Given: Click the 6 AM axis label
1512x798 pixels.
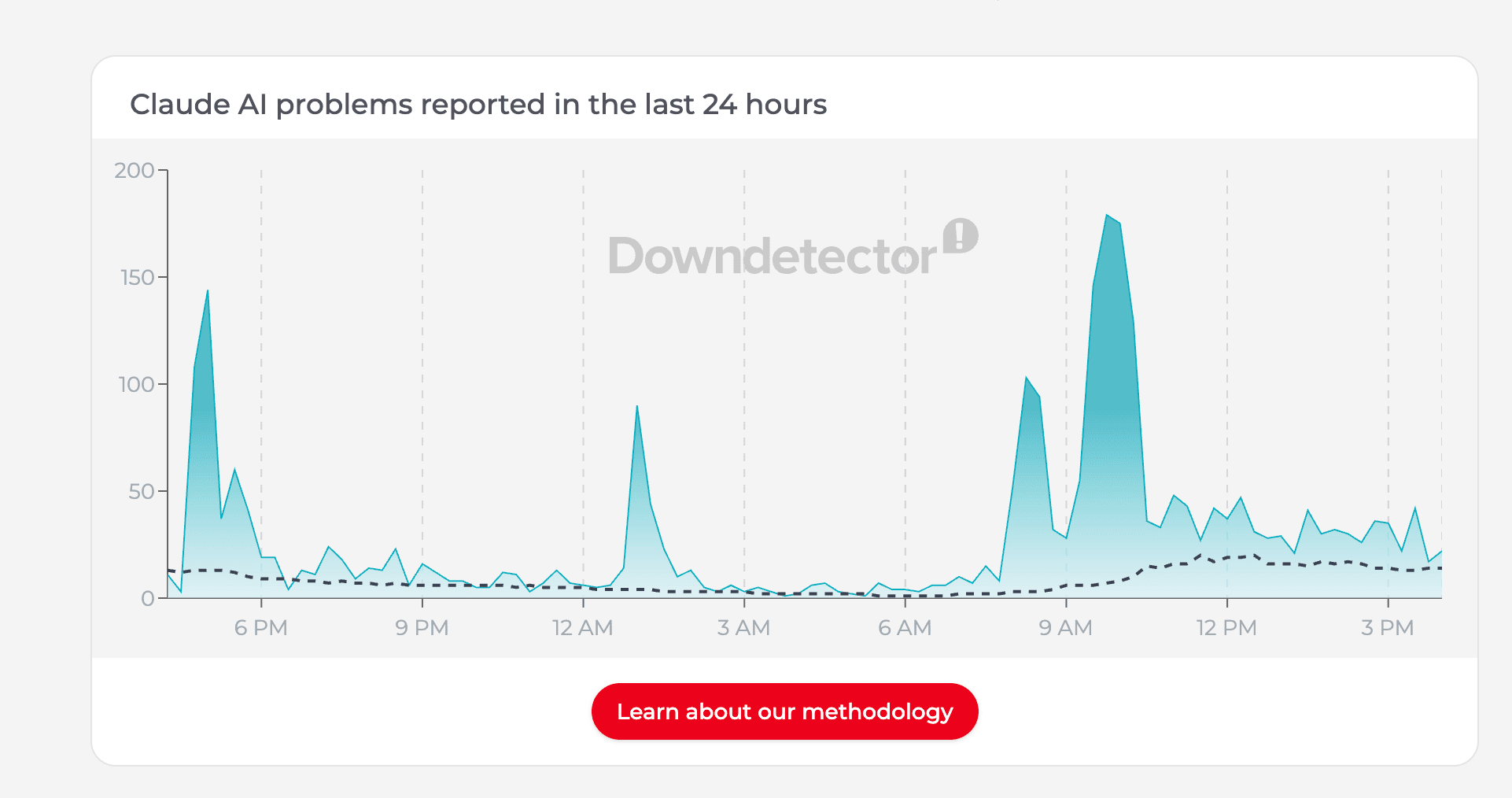Looking at the screenshot, I should 905,627.
